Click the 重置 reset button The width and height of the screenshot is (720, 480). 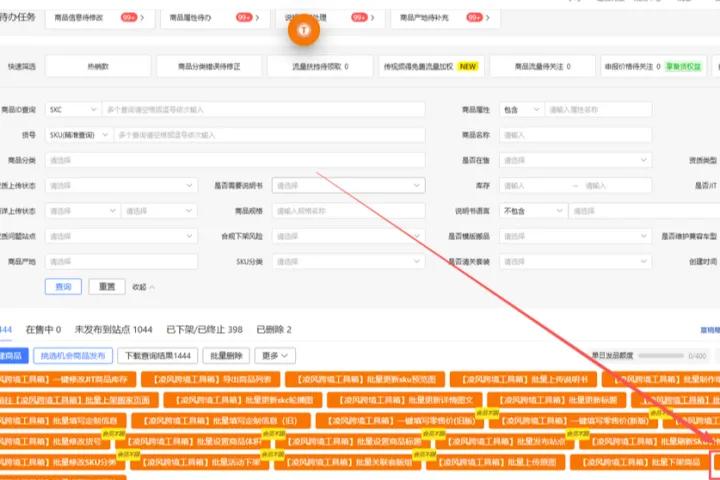point(107,286)
